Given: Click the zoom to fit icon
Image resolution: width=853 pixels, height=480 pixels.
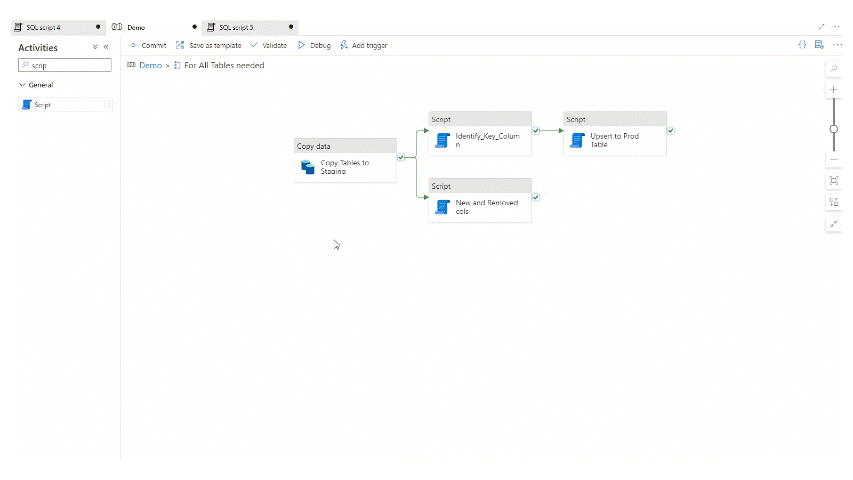Looking at the screenshot, I should click(834, 181).
